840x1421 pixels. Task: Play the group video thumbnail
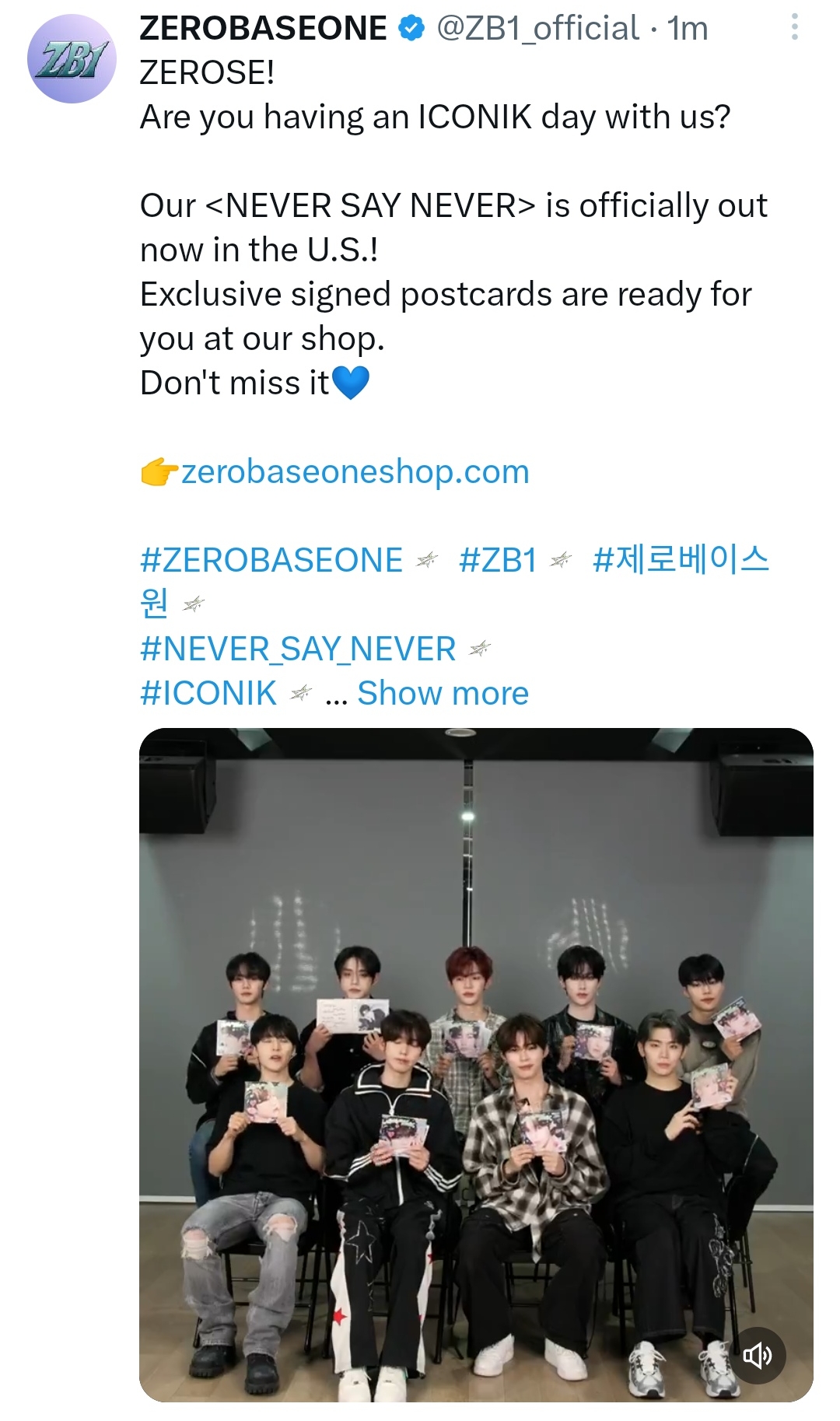(x=476, y=1065)
